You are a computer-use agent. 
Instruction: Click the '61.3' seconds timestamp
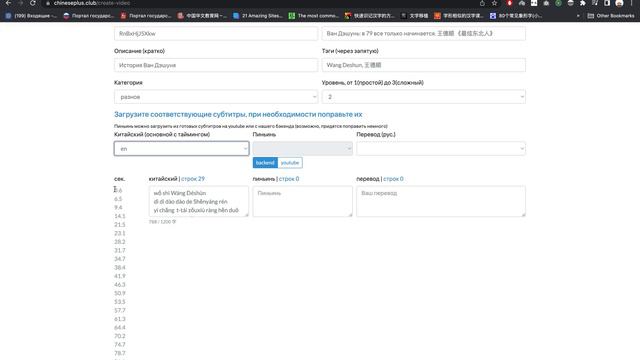[x=120, y=319]
